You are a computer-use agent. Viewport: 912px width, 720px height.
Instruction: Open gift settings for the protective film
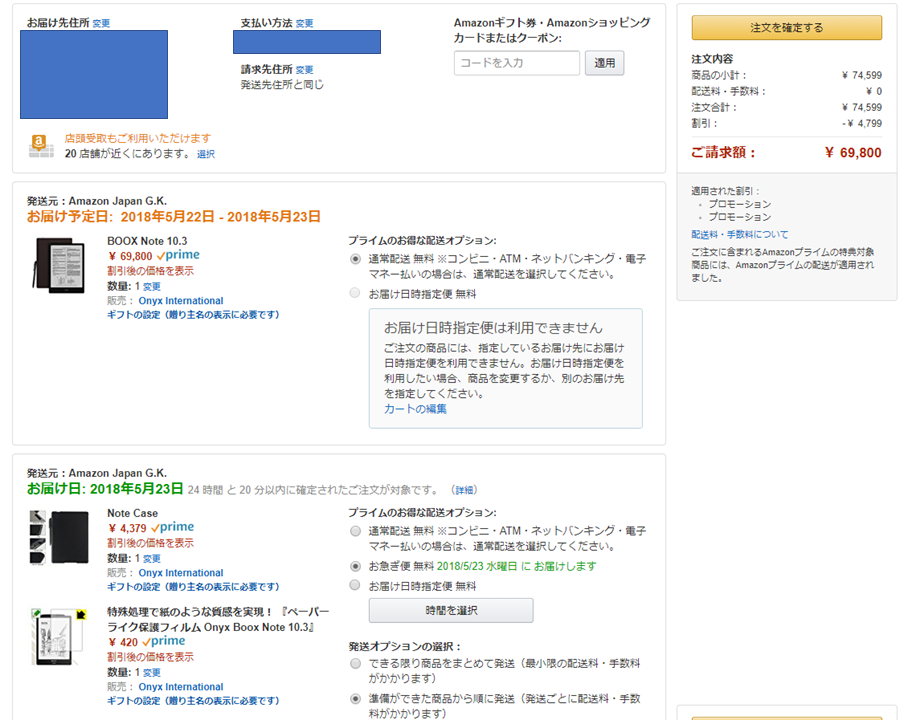(193, 701)
